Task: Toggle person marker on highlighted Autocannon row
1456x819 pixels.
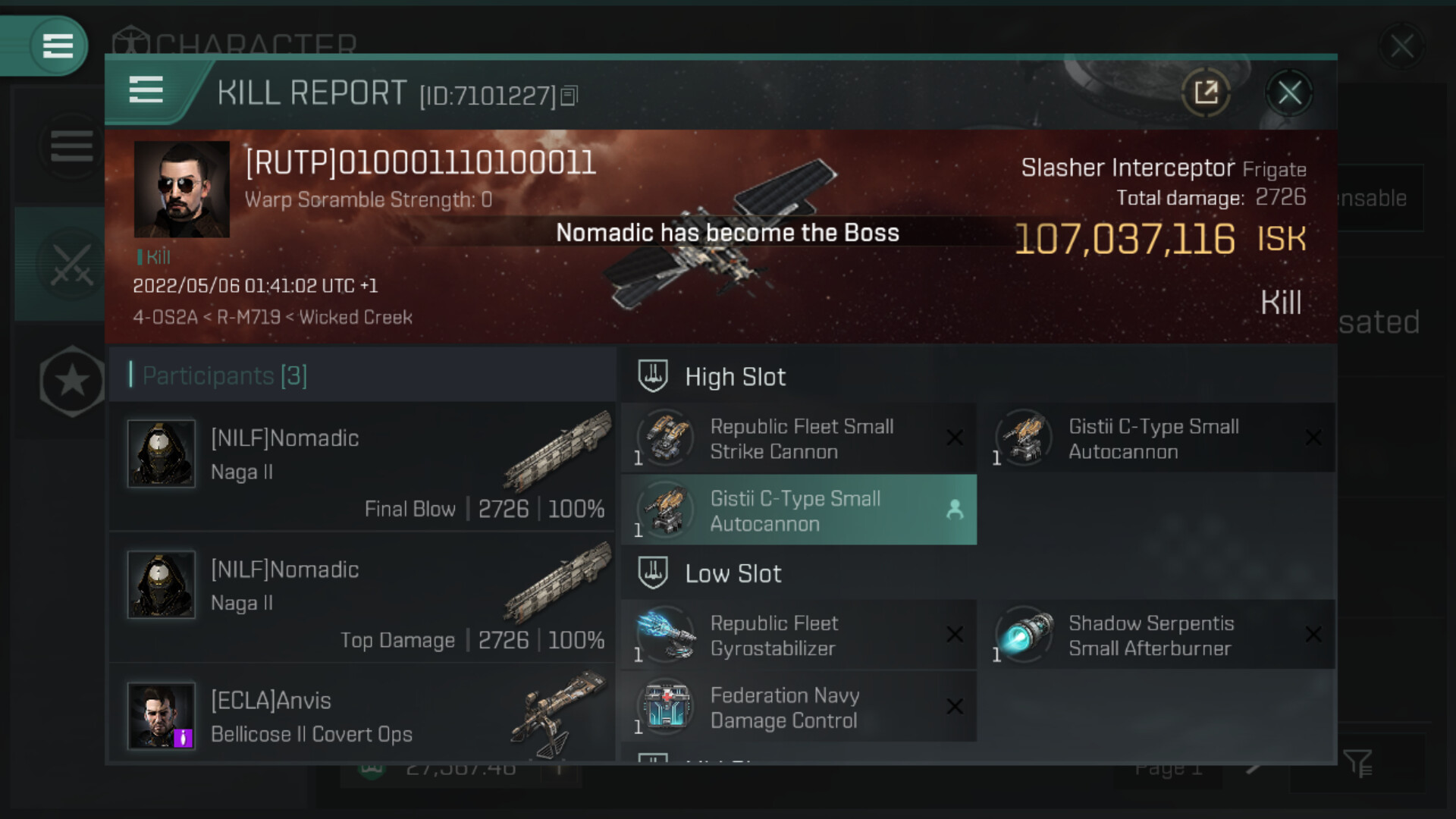Action: click(x=955, y=510)
